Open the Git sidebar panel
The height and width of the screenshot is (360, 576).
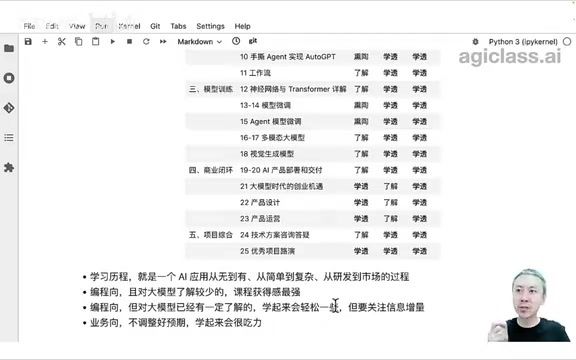click(9, 108)
